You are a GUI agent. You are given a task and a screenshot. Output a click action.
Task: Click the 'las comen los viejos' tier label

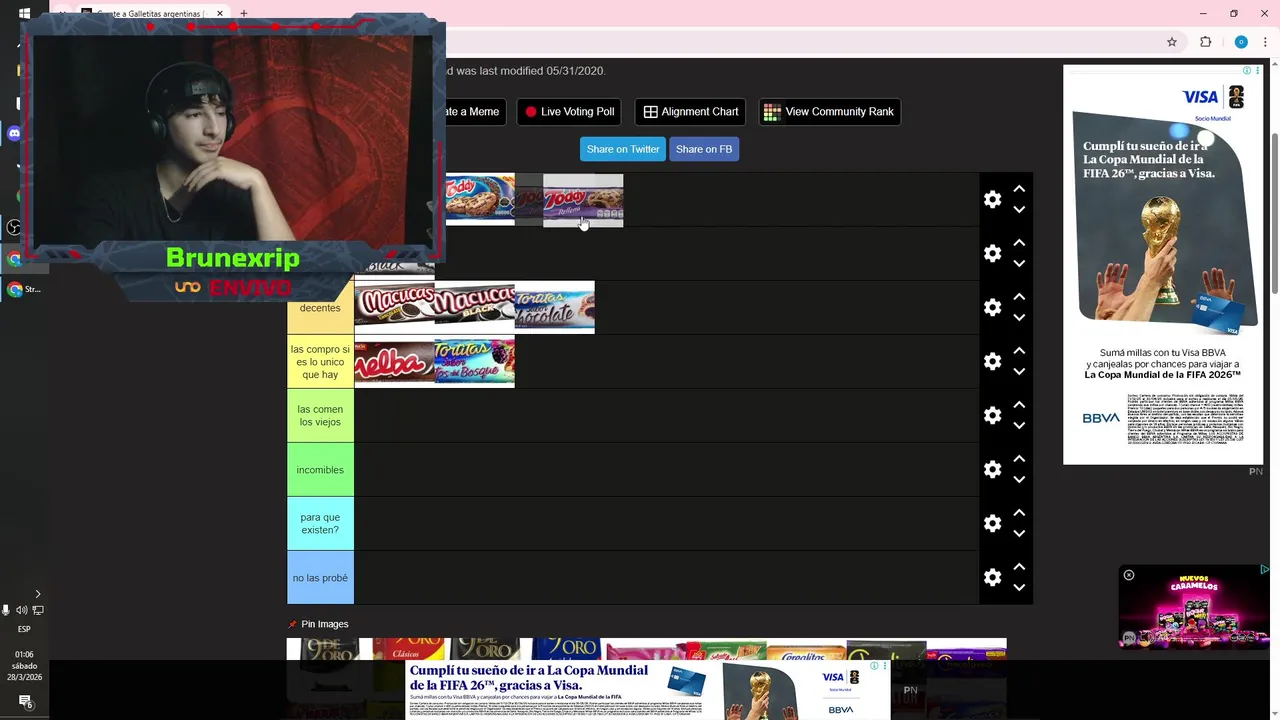(x=320, y=416)
